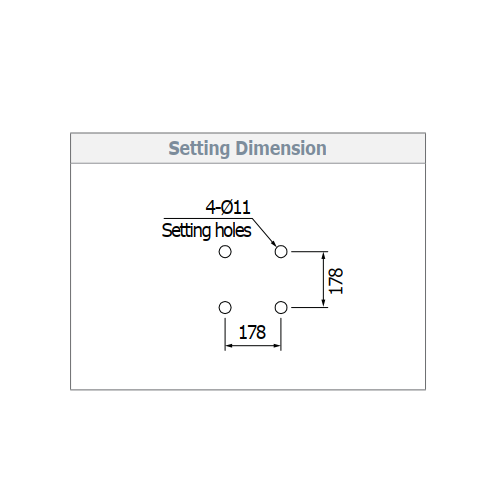Select the top-left setting hole circle

(x=225, y=252)
